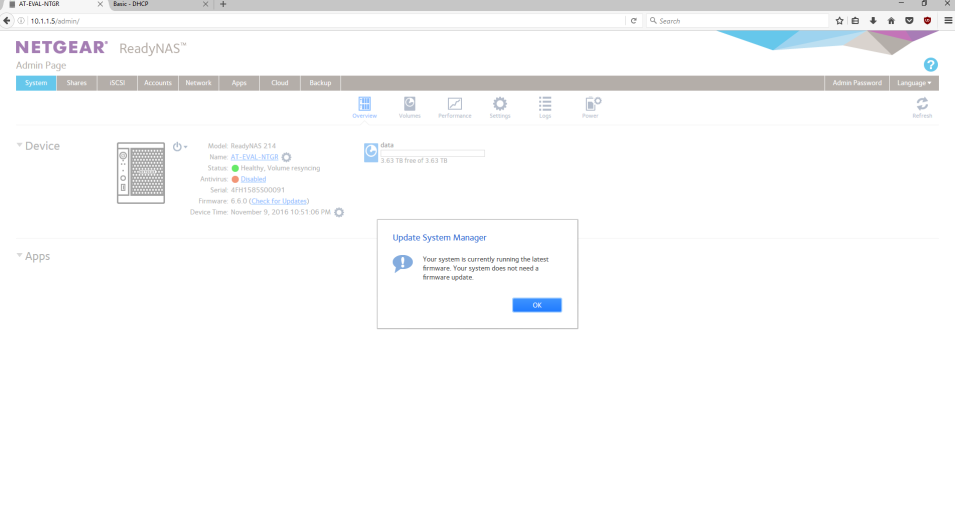
Task: Click the AT-EVAL-NTGR device name link
Action: click(x=254, y=157)
